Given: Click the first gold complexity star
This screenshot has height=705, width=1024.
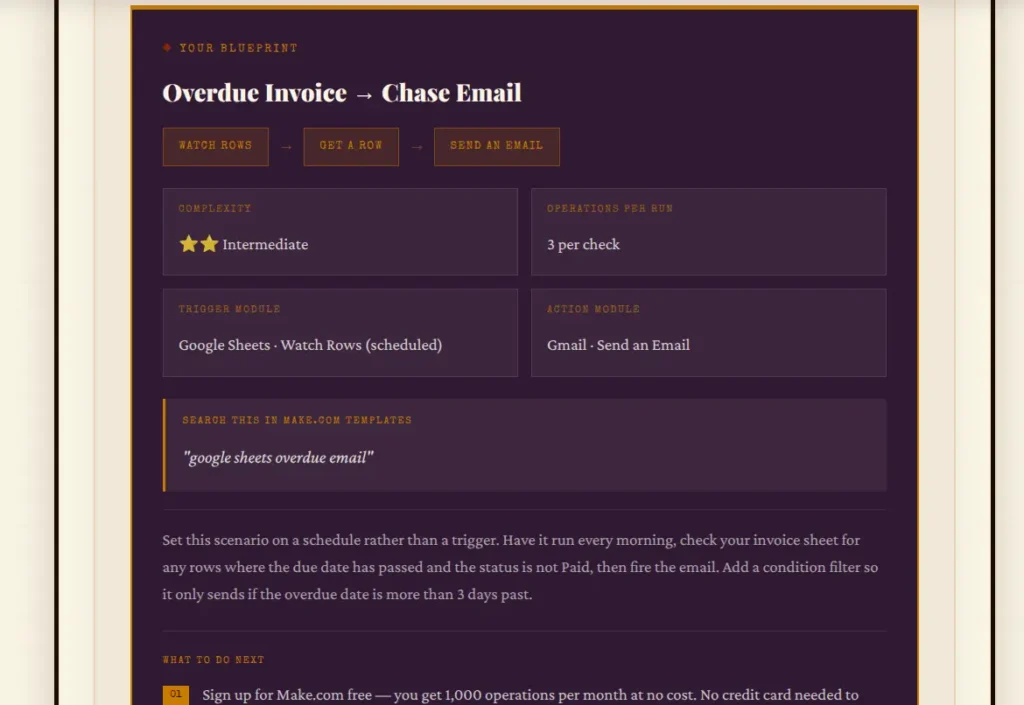Looking at the screenshot, I should pos(188,244).
